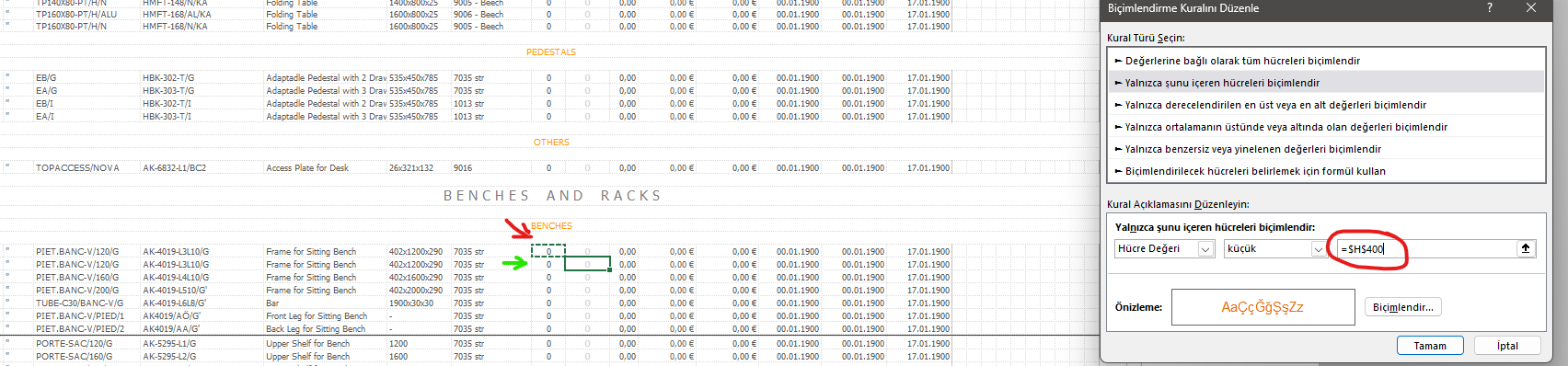This screenshot has width=1568, height=366.
Task: Select the HBK-302-T/G cell
Action: [x=168, y=78]
